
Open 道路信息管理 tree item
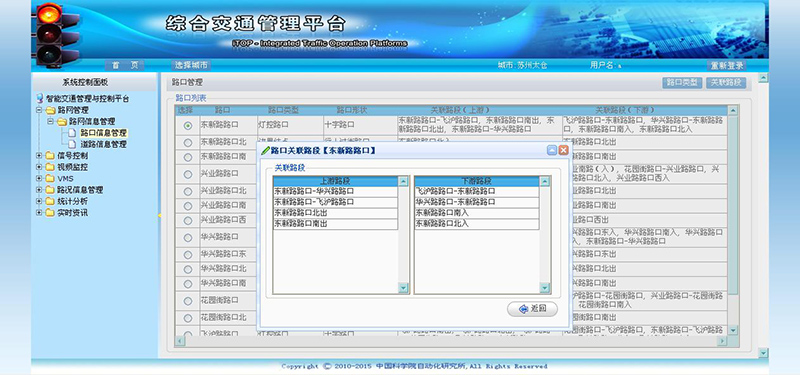pos(103,144)
